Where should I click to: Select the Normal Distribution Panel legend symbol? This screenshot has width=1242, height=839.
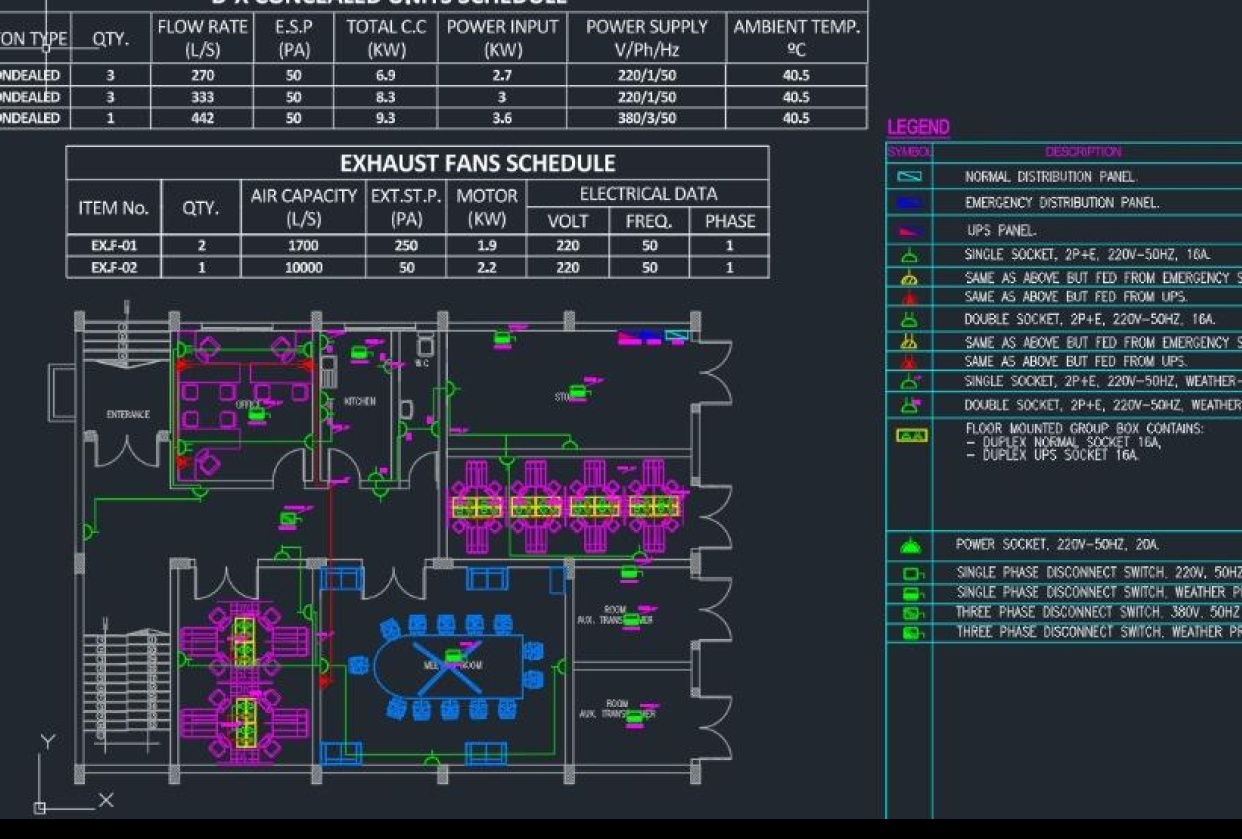click(909, 176)
